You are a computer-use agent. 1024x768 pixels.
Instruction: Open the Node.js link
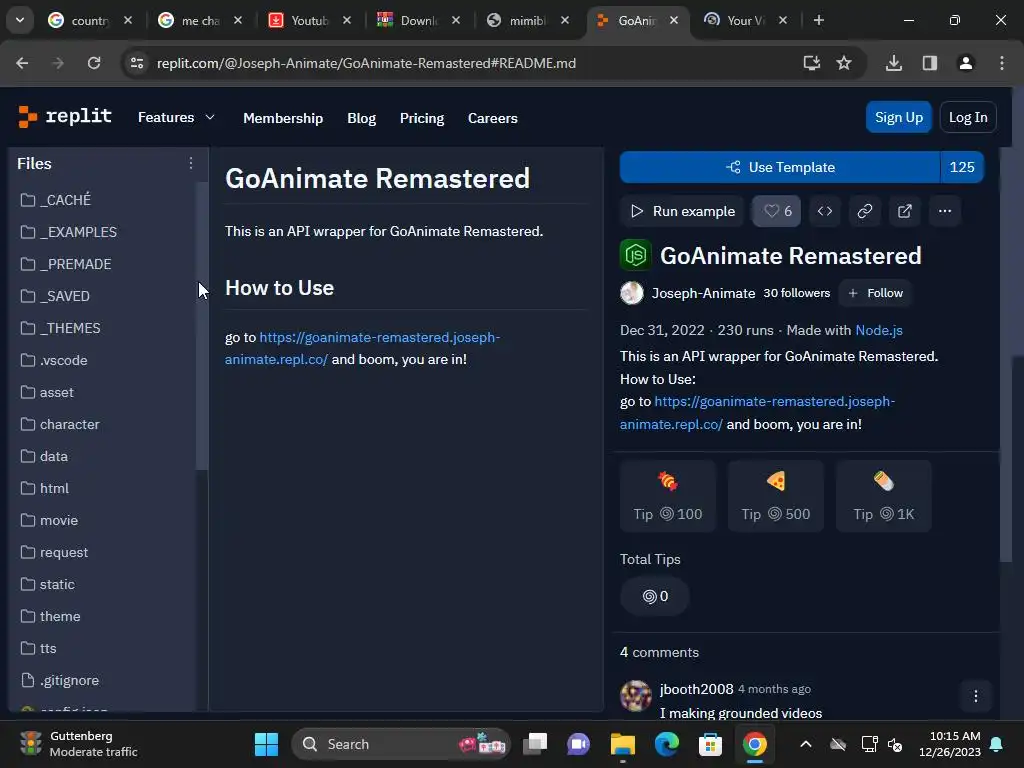[x=879, y=330]
